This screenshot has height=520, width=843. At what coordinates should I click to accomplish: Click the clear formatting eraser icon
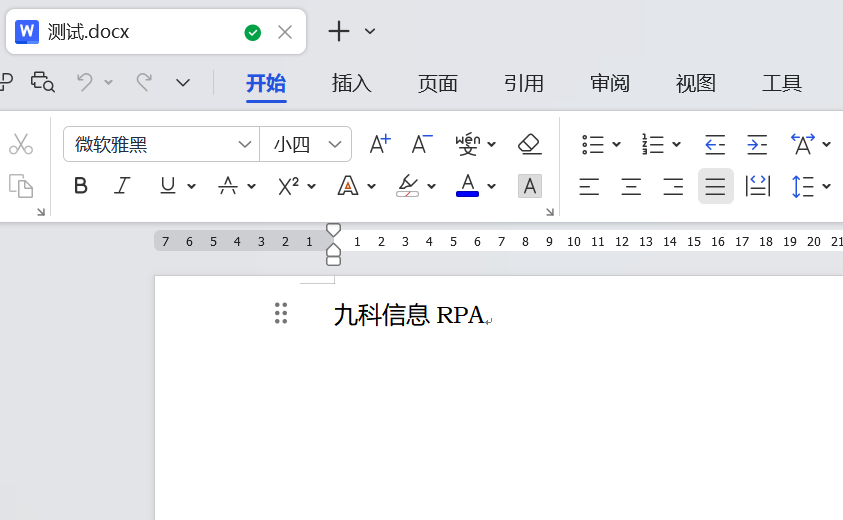point(530,144)
